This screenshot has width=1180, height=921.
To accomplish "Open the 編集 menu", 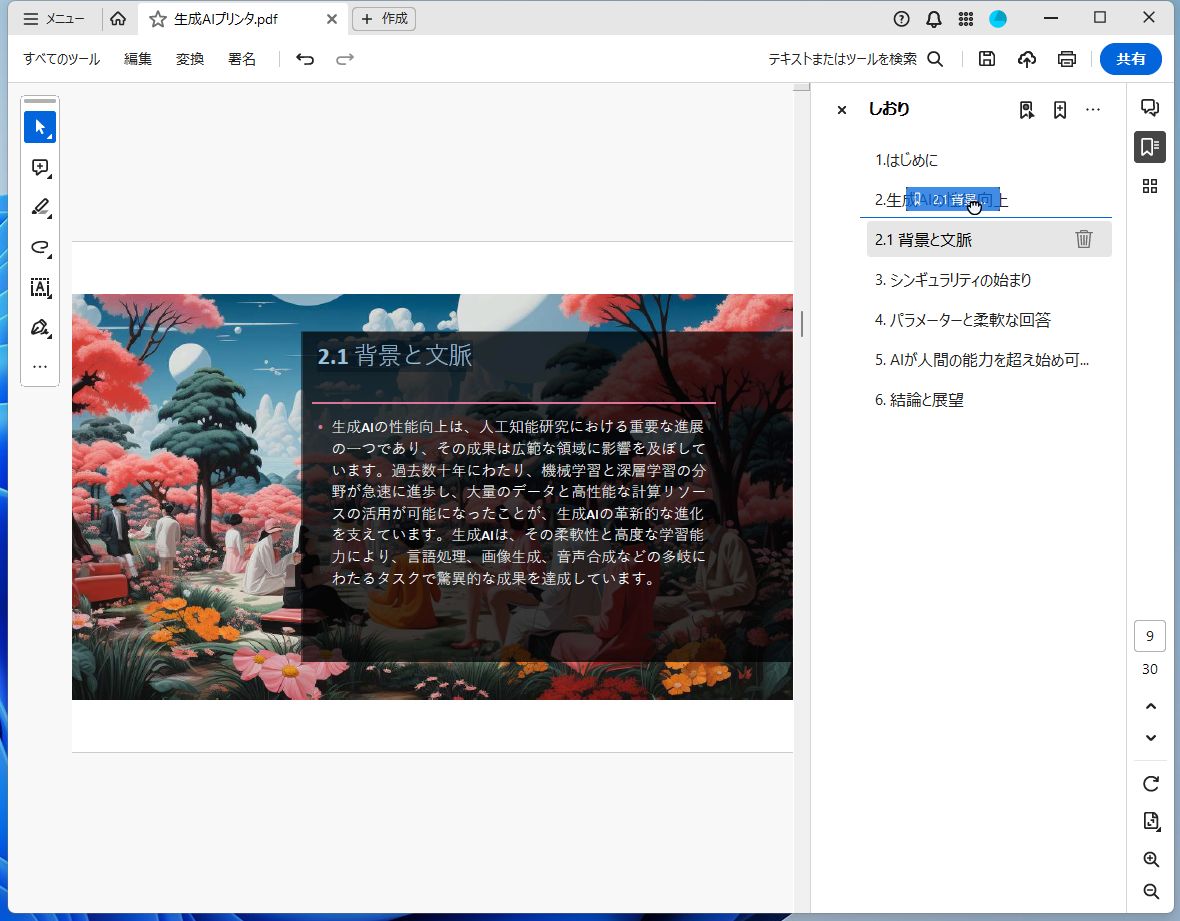I will point(138,59).
